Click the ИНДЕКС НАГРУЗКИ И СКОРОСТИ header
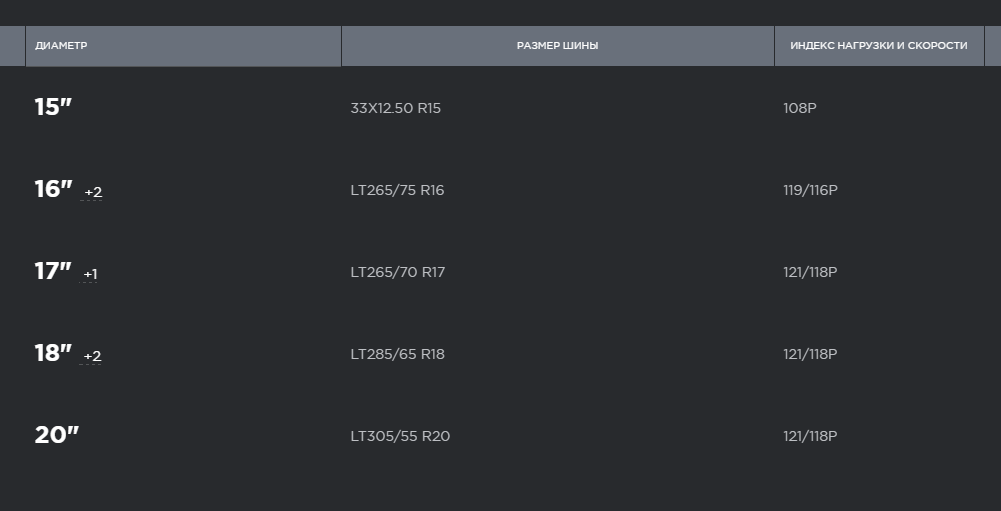 878,46
